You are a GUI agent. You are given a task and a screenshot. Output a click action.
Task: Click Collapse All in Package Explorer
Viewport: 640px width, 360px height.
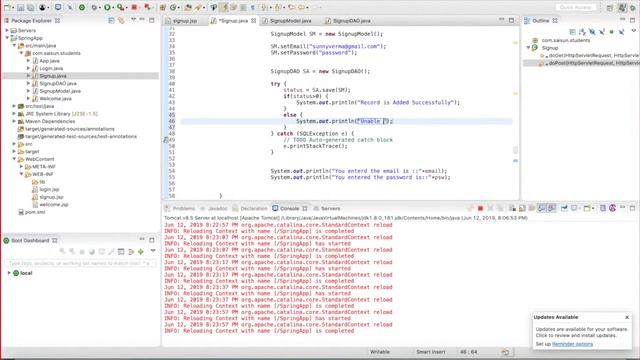tap(111, 20)
